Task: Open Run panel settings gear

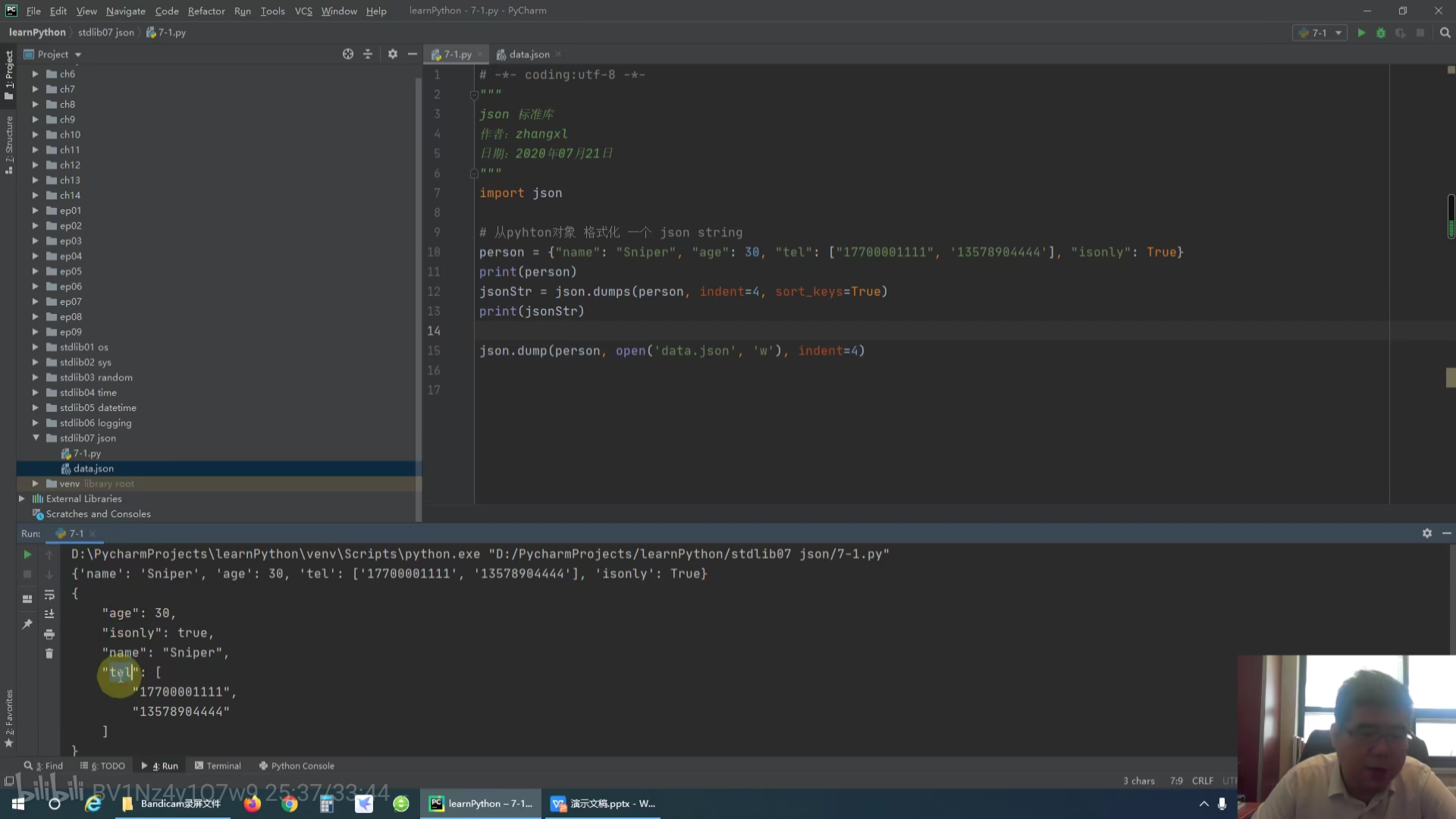Action: (x=1426, y=533)
